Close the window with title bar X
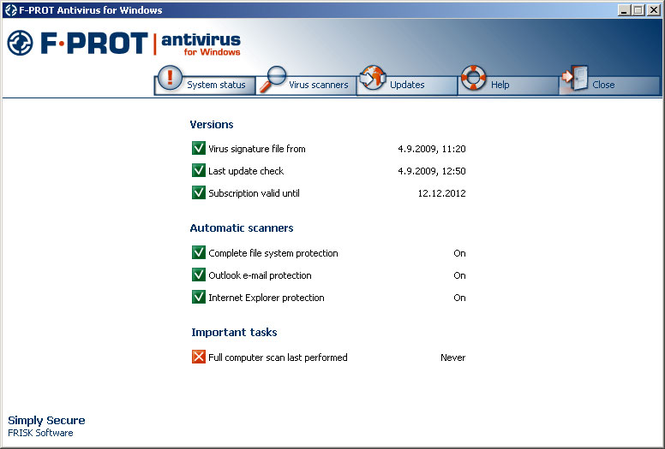Viewport: 665px width, 449px height. point(654,10)
